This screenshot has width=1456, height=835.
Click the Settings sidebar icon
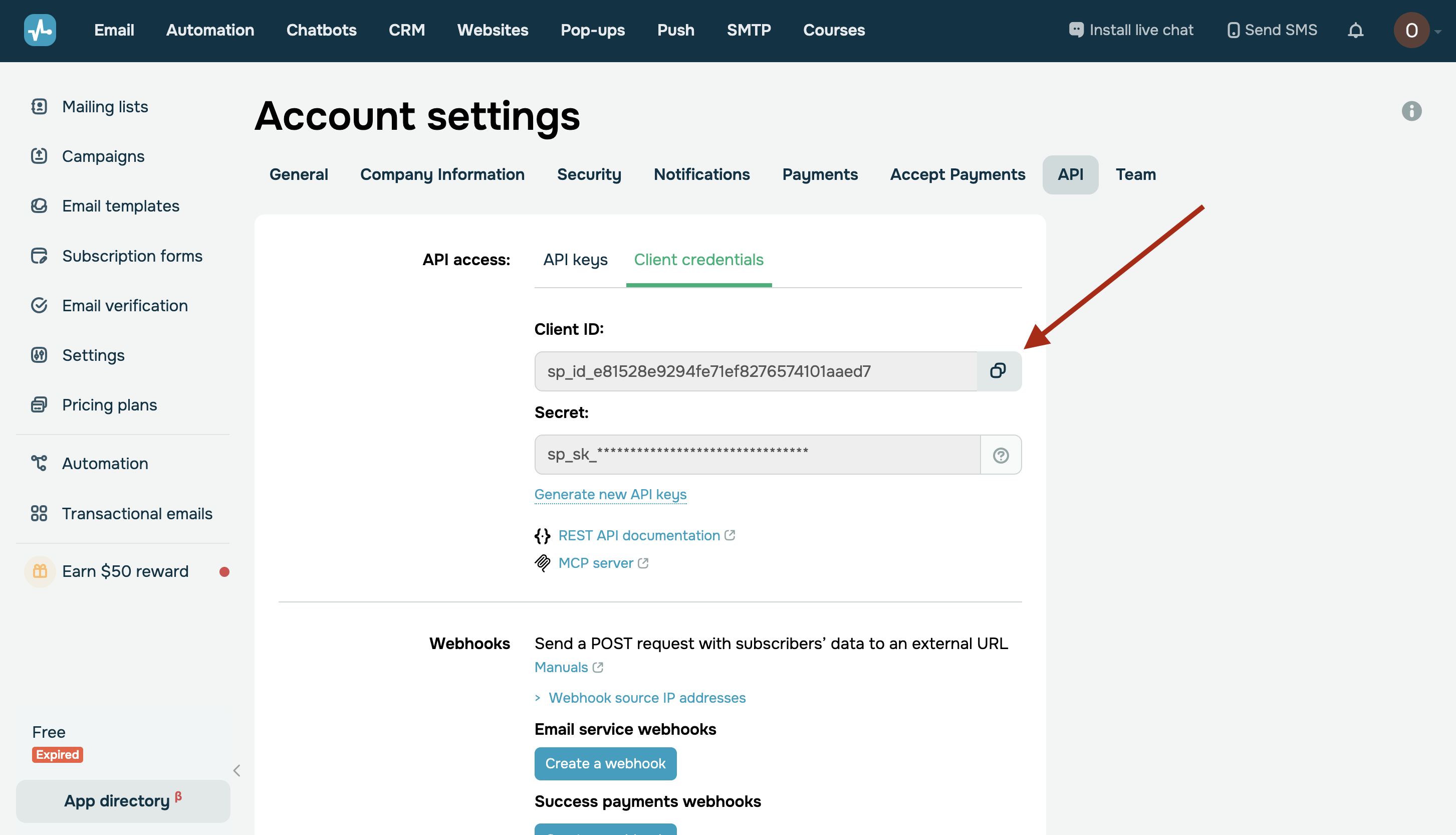39,355
